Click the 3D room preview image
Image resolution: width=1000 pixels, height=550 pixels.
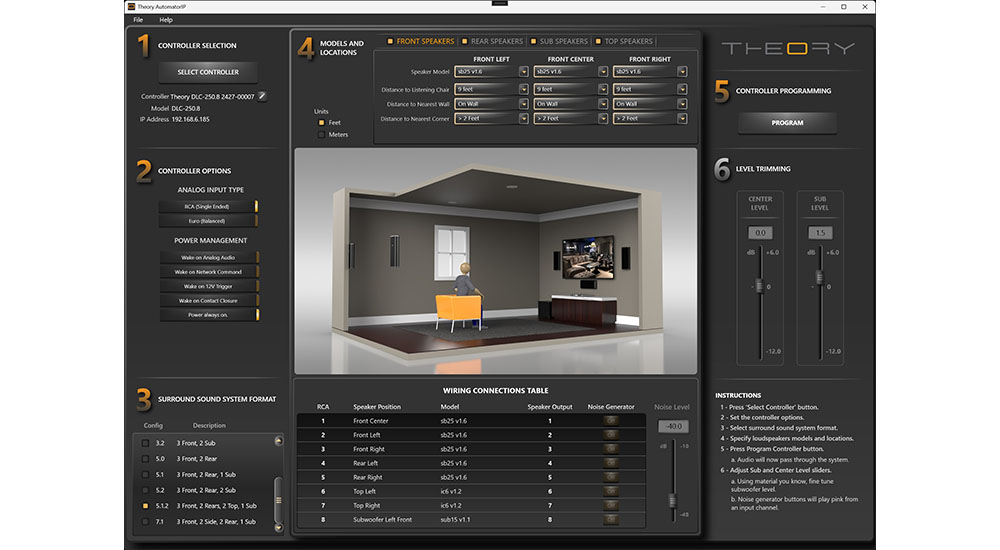tap(496, 261)
